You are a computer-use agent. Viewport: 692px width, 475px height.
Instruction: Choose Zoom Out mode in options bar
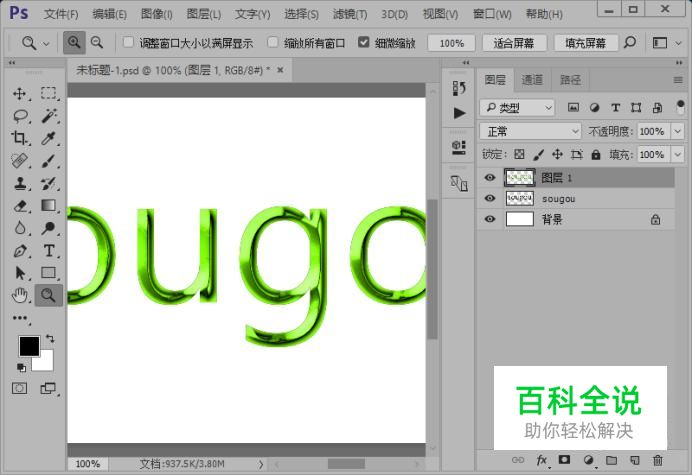tap(97, 43)
